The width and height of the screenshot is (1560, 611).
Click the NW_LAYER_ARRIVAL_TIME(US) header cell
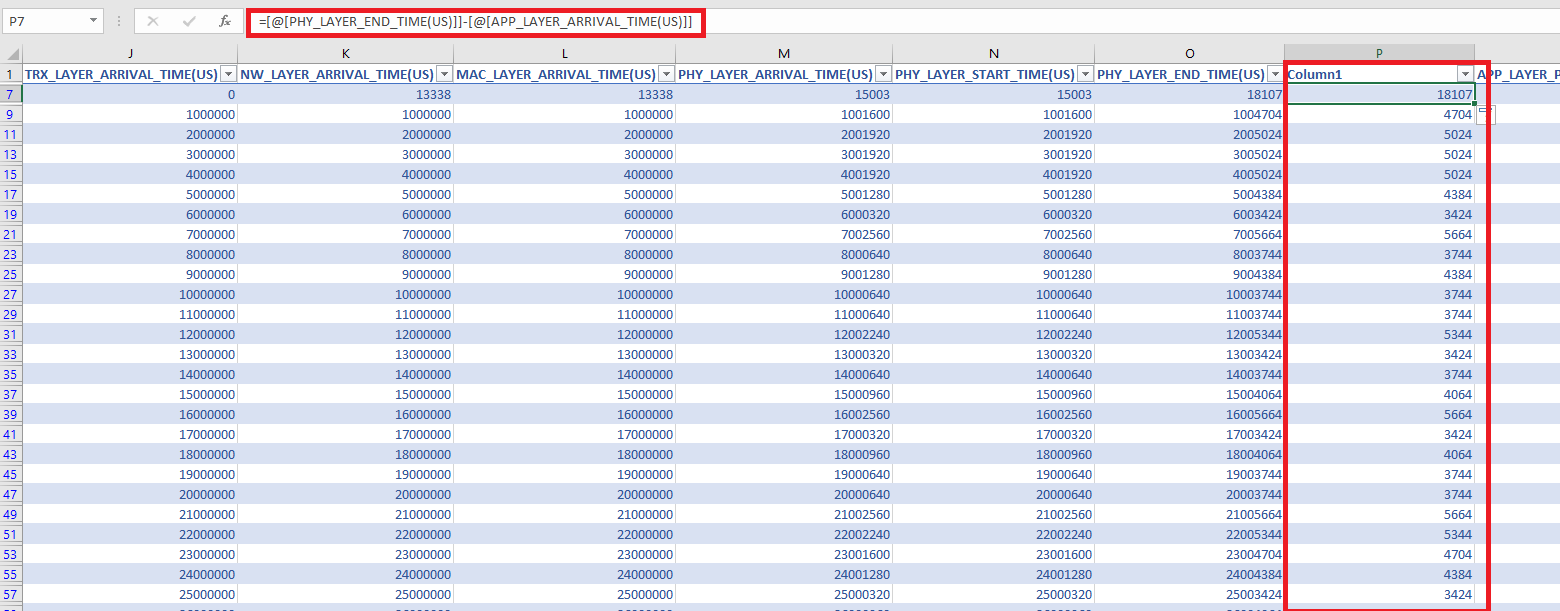tap(346, 74)
